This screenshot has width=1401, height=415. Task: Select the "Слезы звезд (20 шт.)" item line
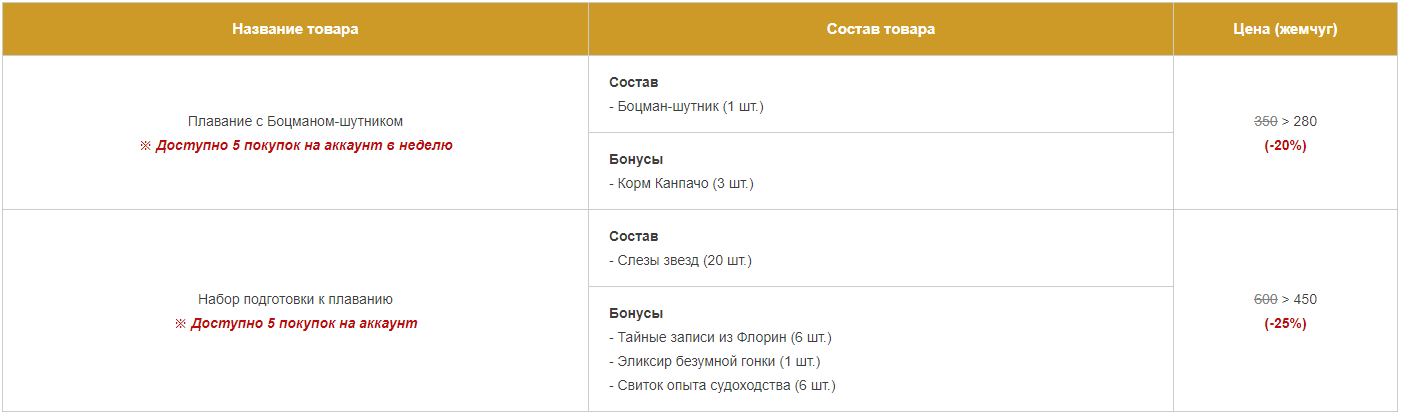680,260
